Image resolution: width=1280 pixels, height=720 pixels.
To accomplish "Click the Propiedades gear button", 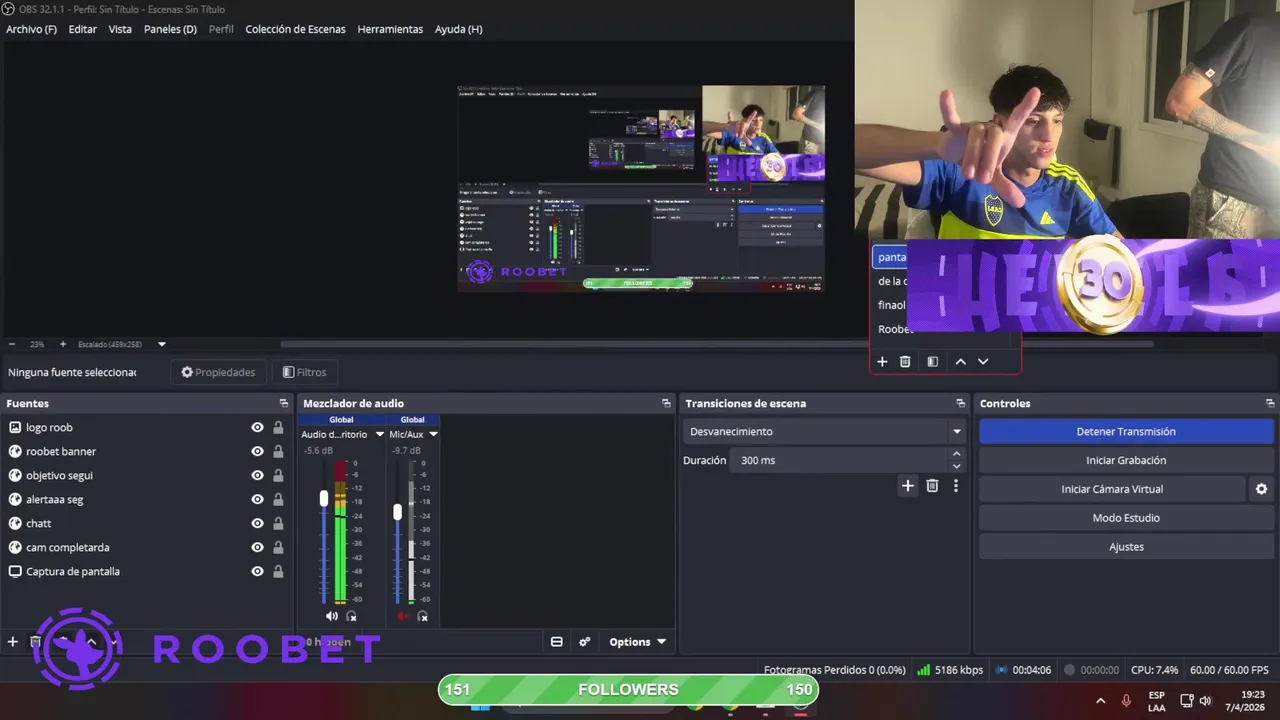I will [218, 372].
